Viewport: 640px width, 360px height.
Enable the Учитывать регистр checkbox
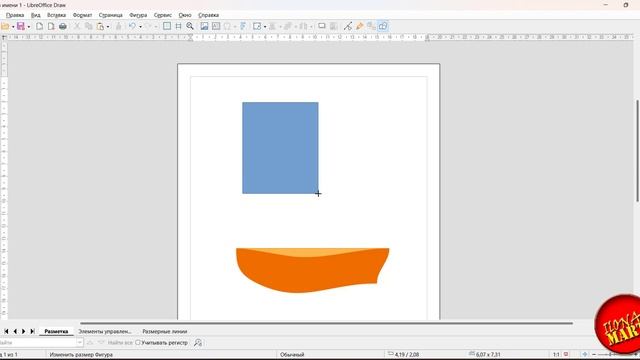tap(138, 343)
